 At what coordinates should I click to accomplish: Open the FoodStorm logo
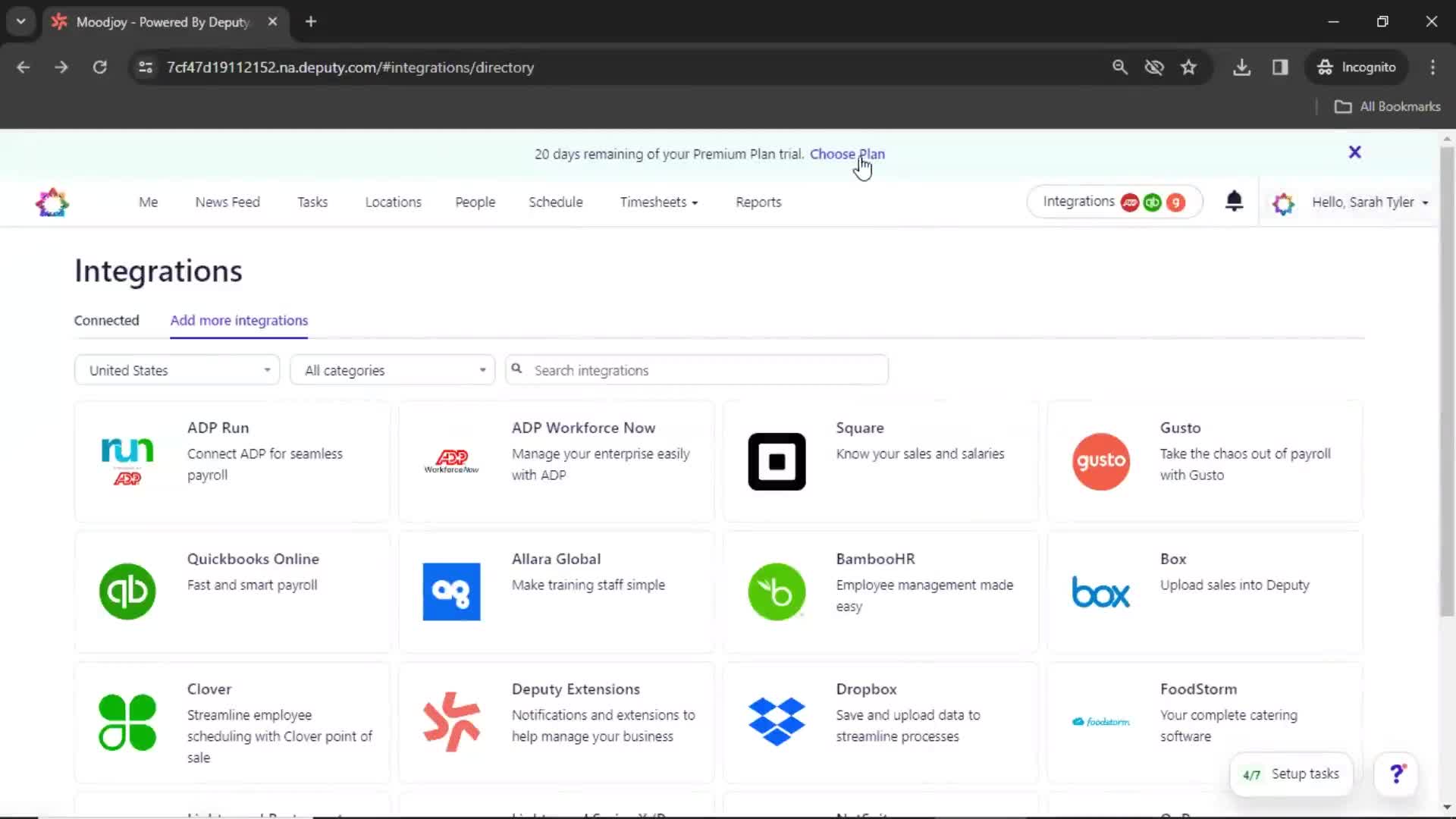pos(1101,722)
